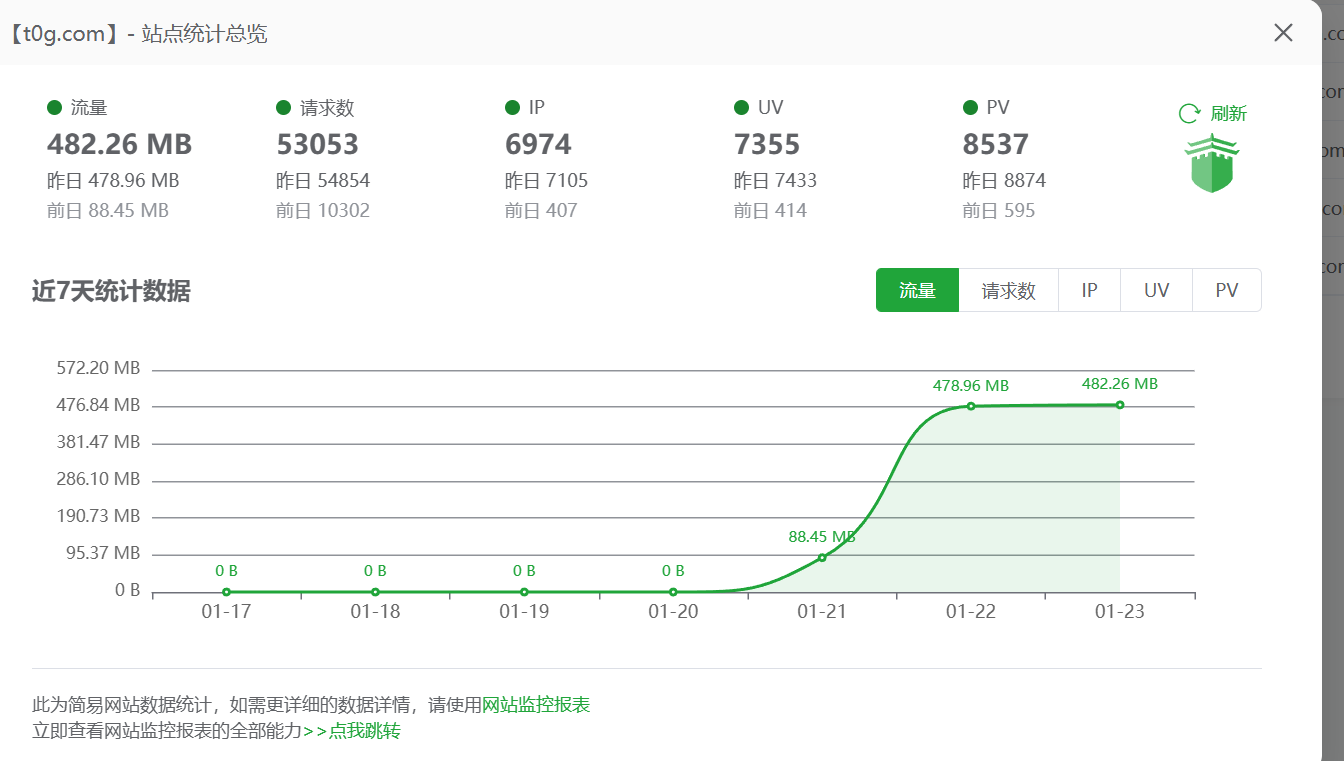Viewport: 1344px width, 761px height.
Task: Click the green status dot beside IP
Action: click(x=512, y=107)
